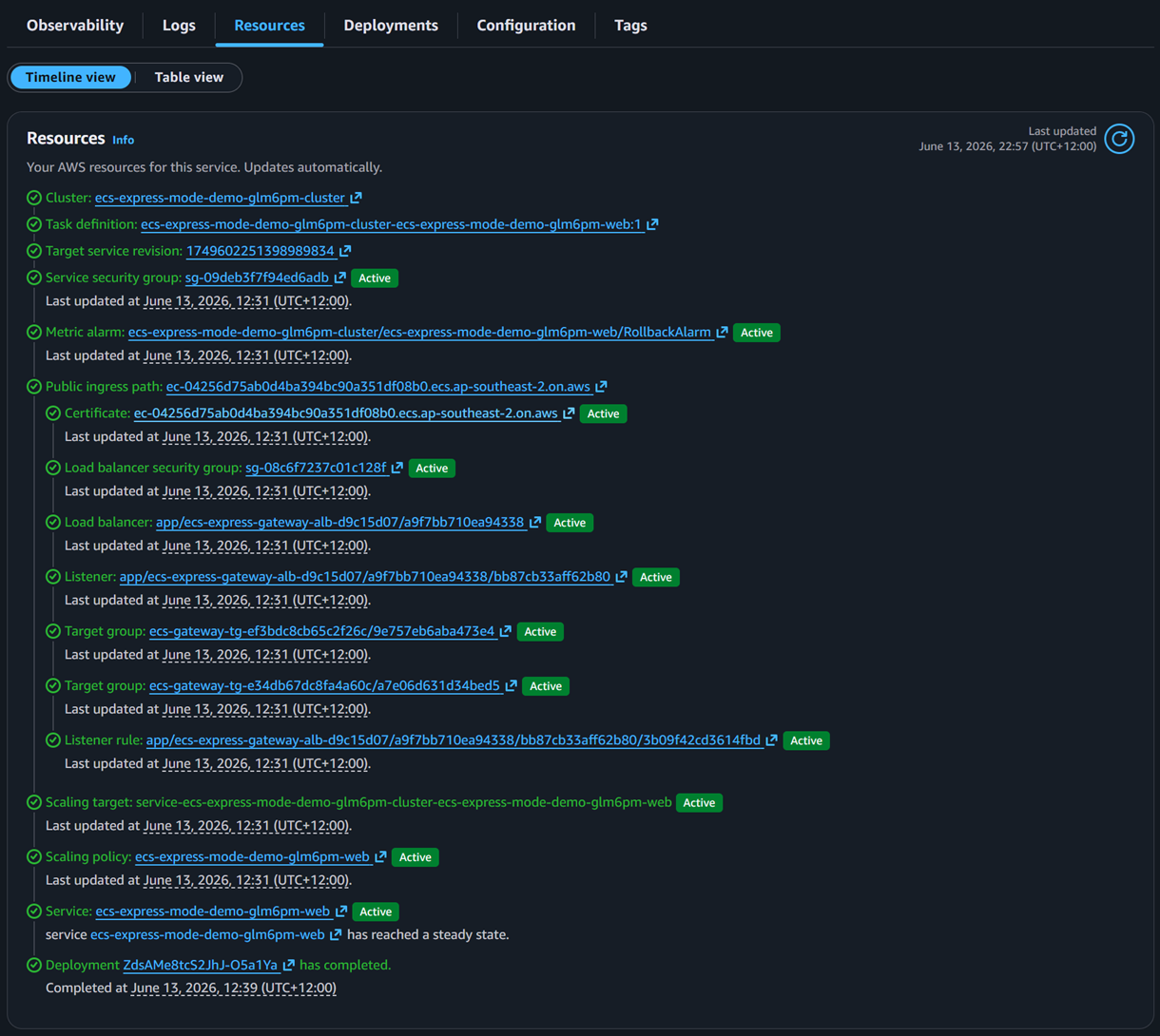Switch to Timeline view

70,77
